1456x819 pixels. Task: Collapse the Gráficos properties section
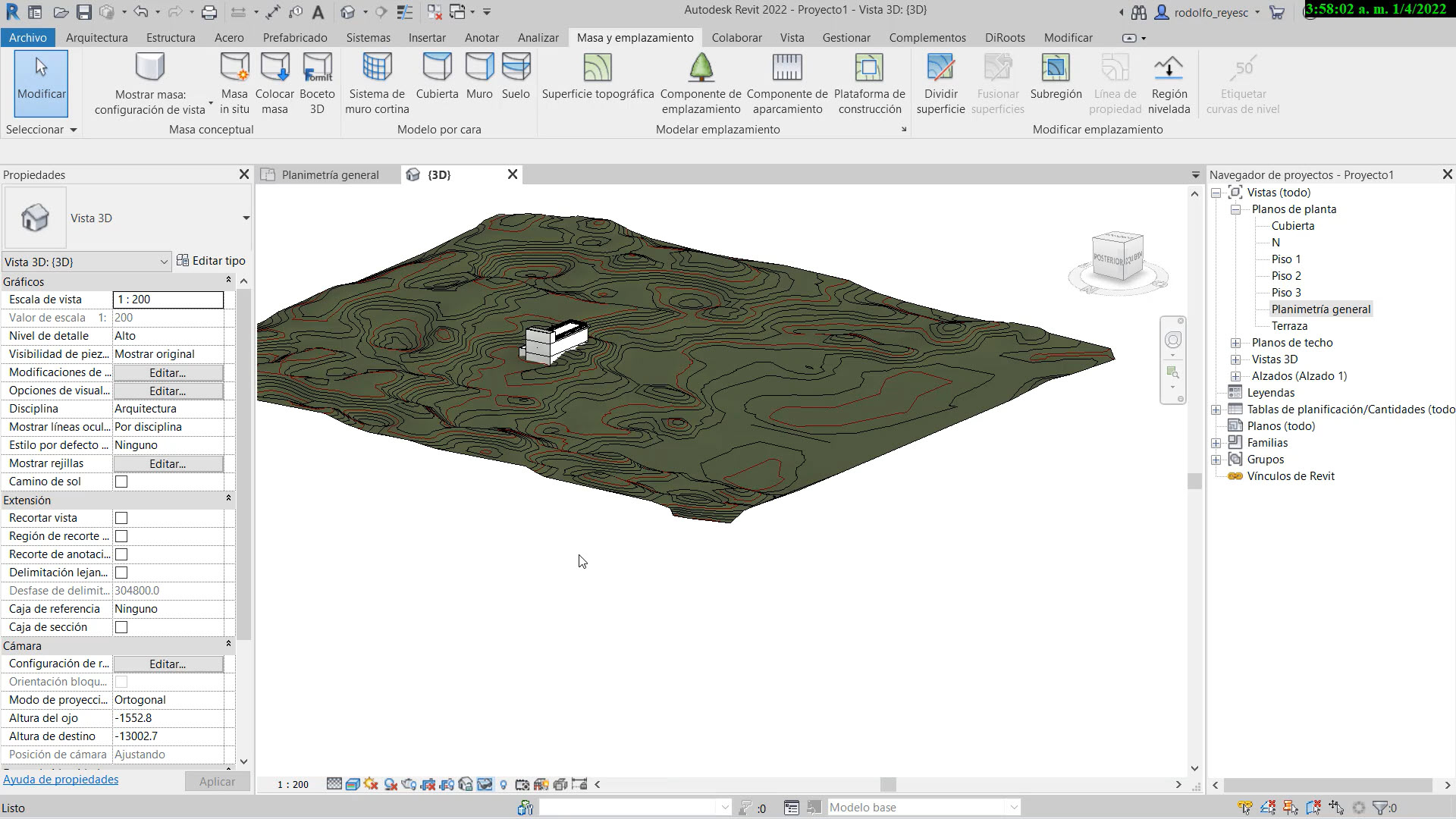[228, 281]
